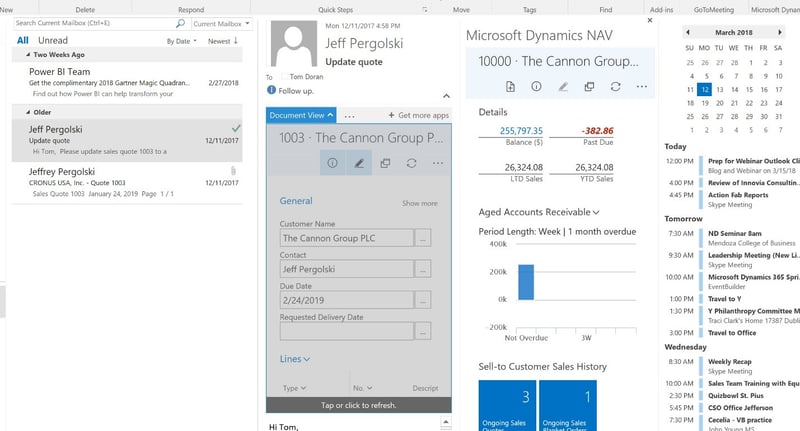
Task: Click the sender avatar picture of Jeff Pergolski
Action: (x=293, y=44)
